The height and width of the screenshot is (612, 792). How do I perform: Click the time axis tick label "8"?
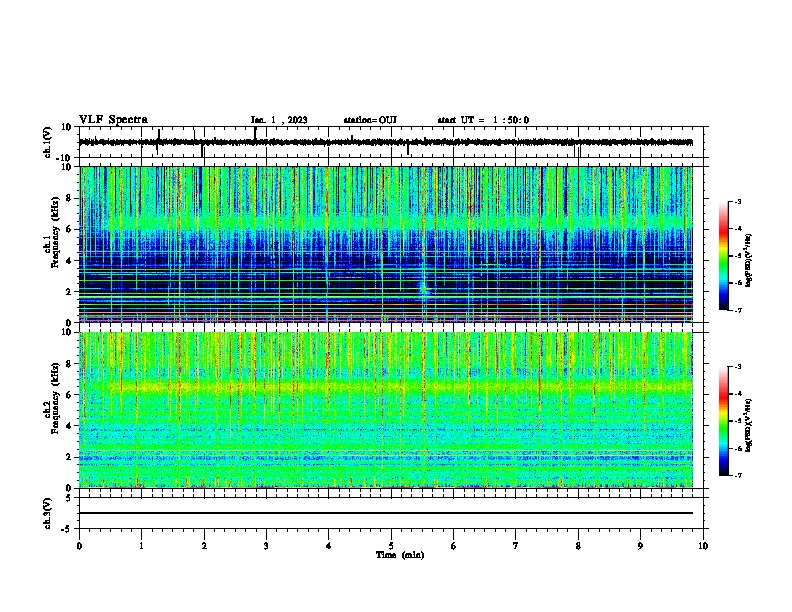tap(578, 546)
